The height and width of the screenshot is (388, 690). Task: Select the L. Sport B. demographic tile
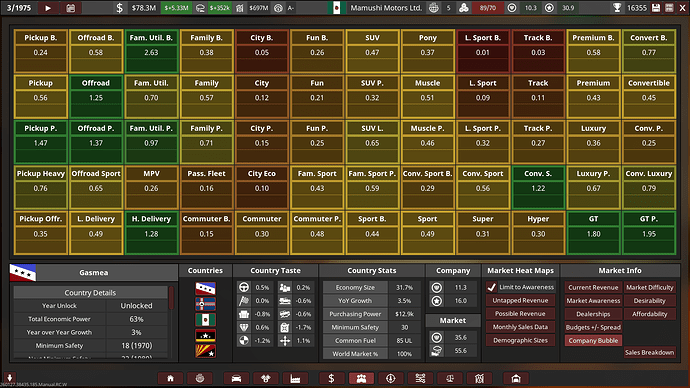[x=483, y=51]
